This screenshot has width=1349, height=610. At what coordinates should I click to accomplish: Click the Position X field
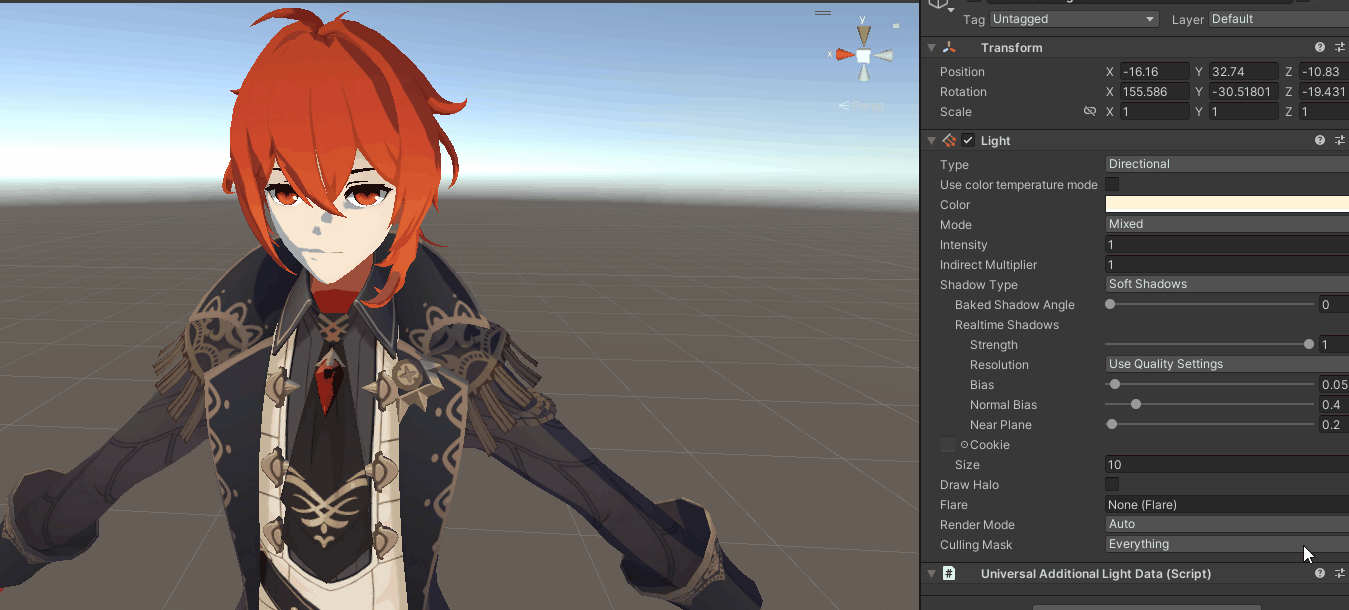pos(1154,72)
